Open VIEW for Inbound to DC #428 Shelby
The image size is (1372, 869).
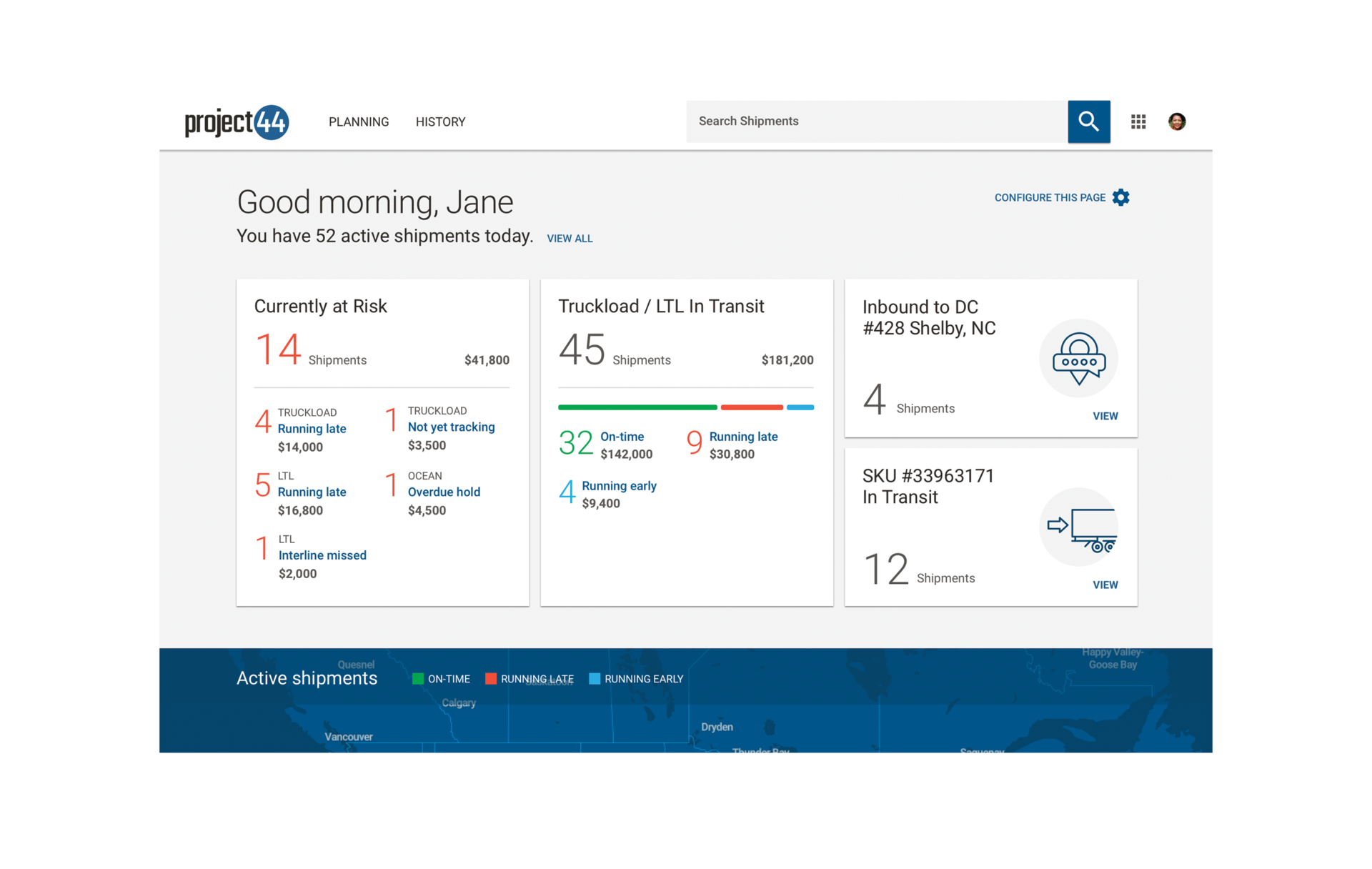1105,415
